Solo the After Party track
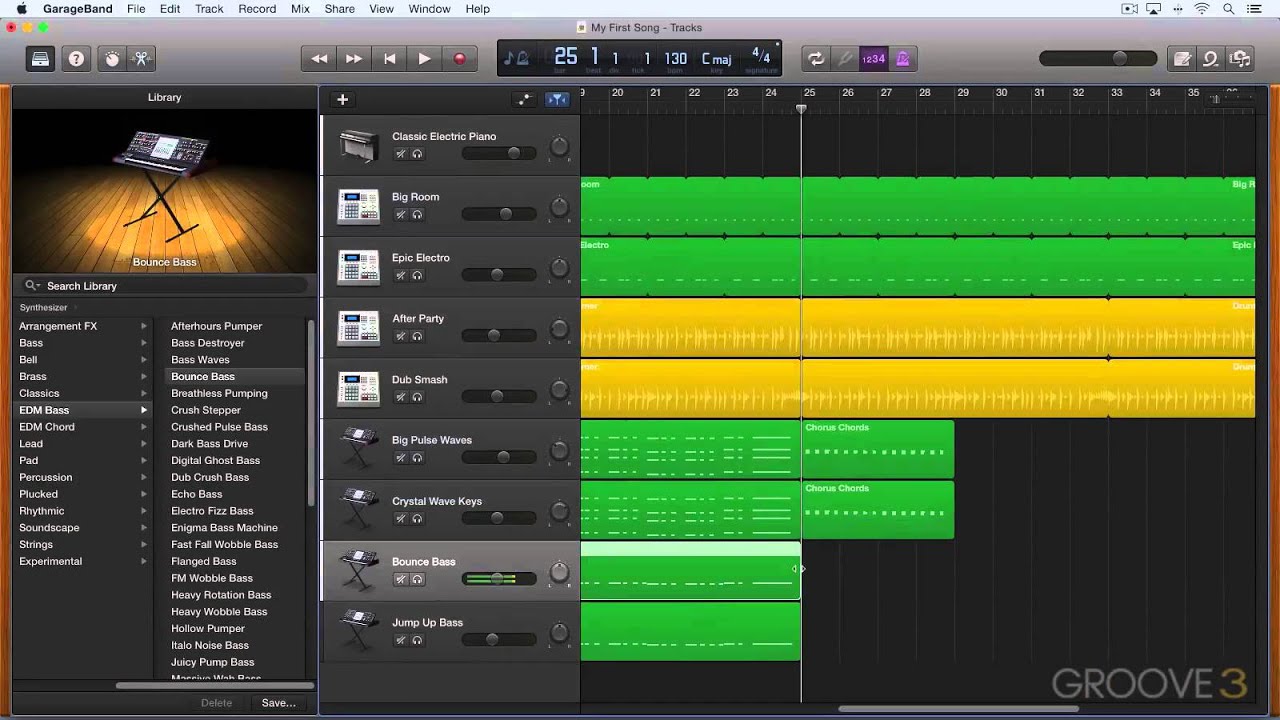1280x720 pixels. (417, 336)
